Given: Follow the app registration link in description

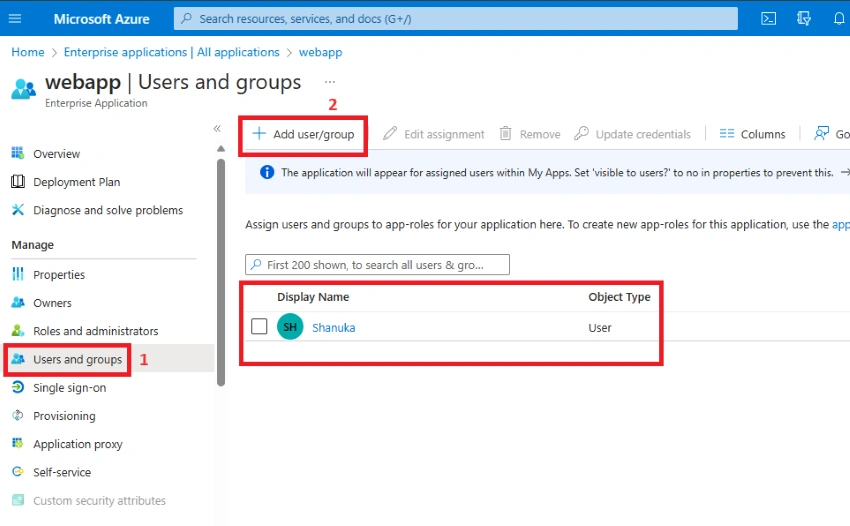Looking at the screenshot, I should pyautogui.click(x=841, y=224).
